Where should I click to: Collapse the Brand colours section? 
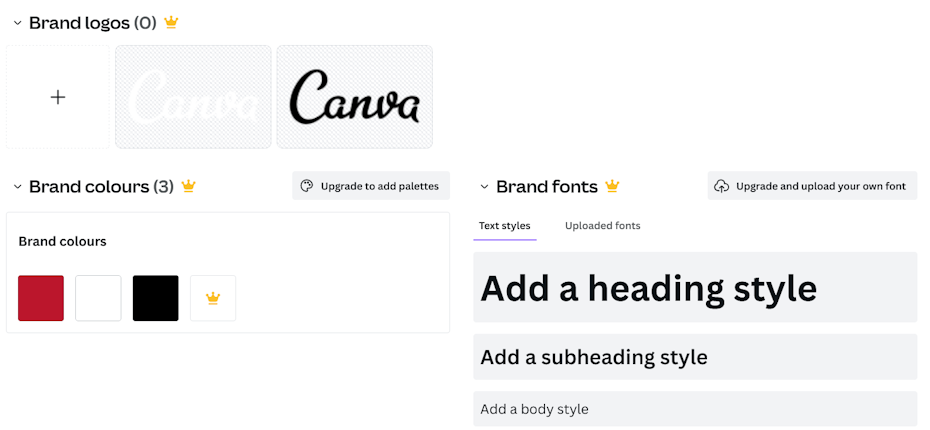[x=17, y=187]
